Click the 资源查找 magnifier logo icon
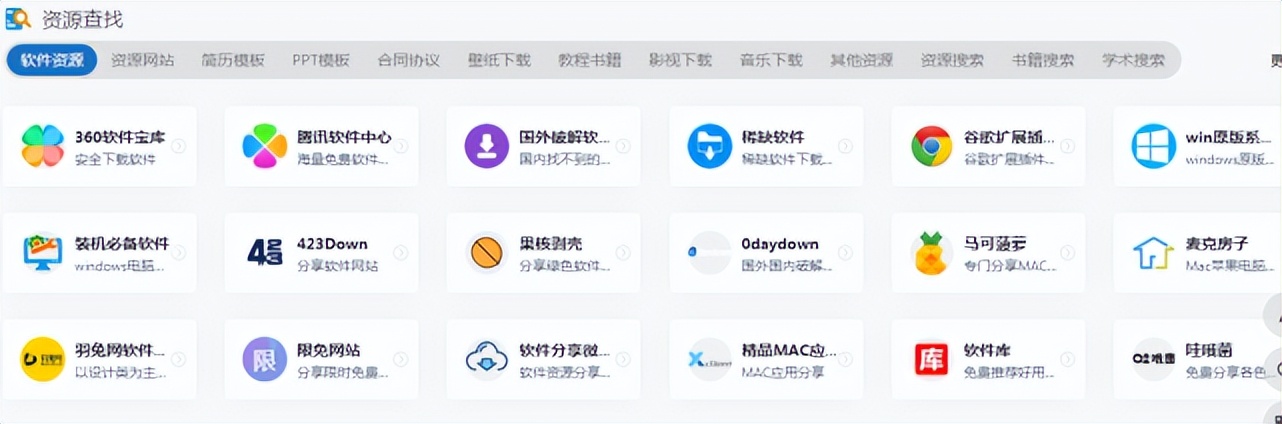 (x=17, y=18)
